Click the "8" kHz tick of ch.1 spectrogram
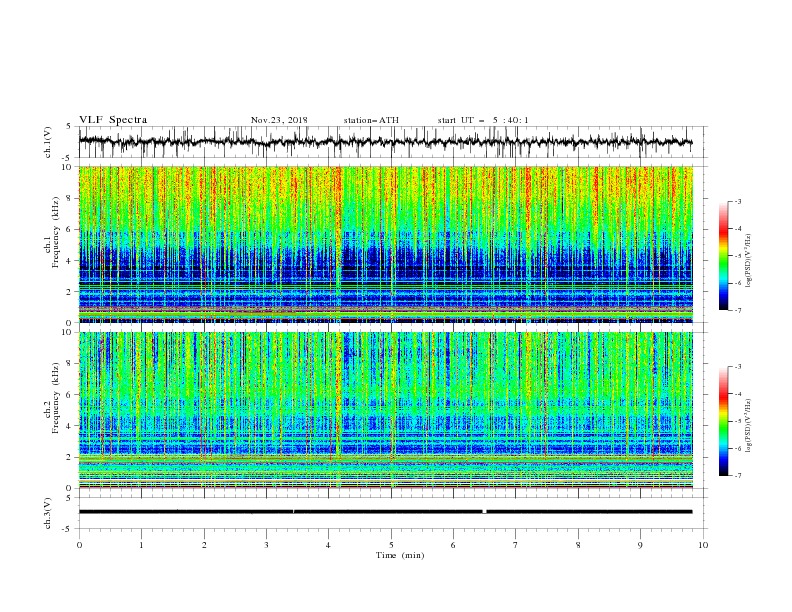 click(x=70, y=198)
